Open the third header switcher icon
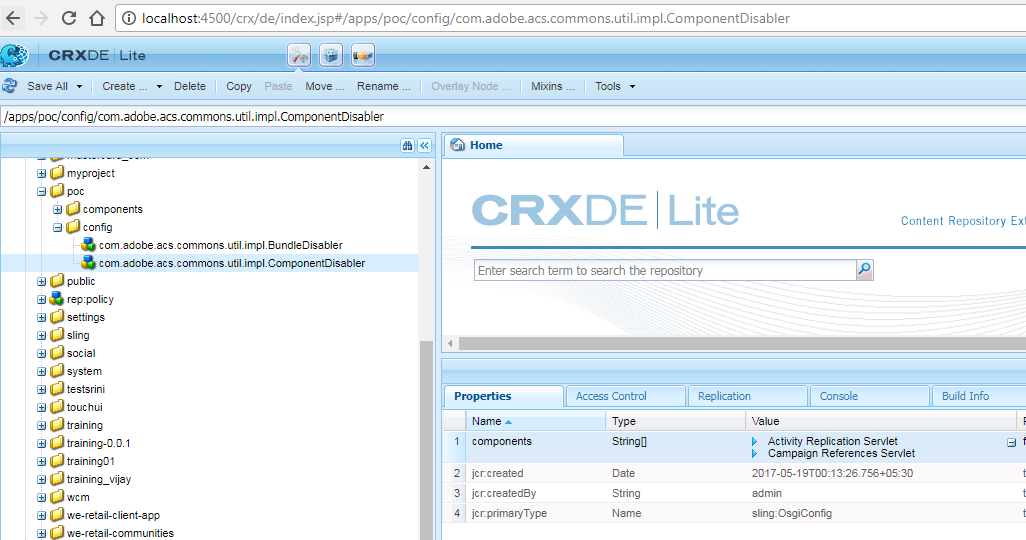1026x540 pixels. 363,56
